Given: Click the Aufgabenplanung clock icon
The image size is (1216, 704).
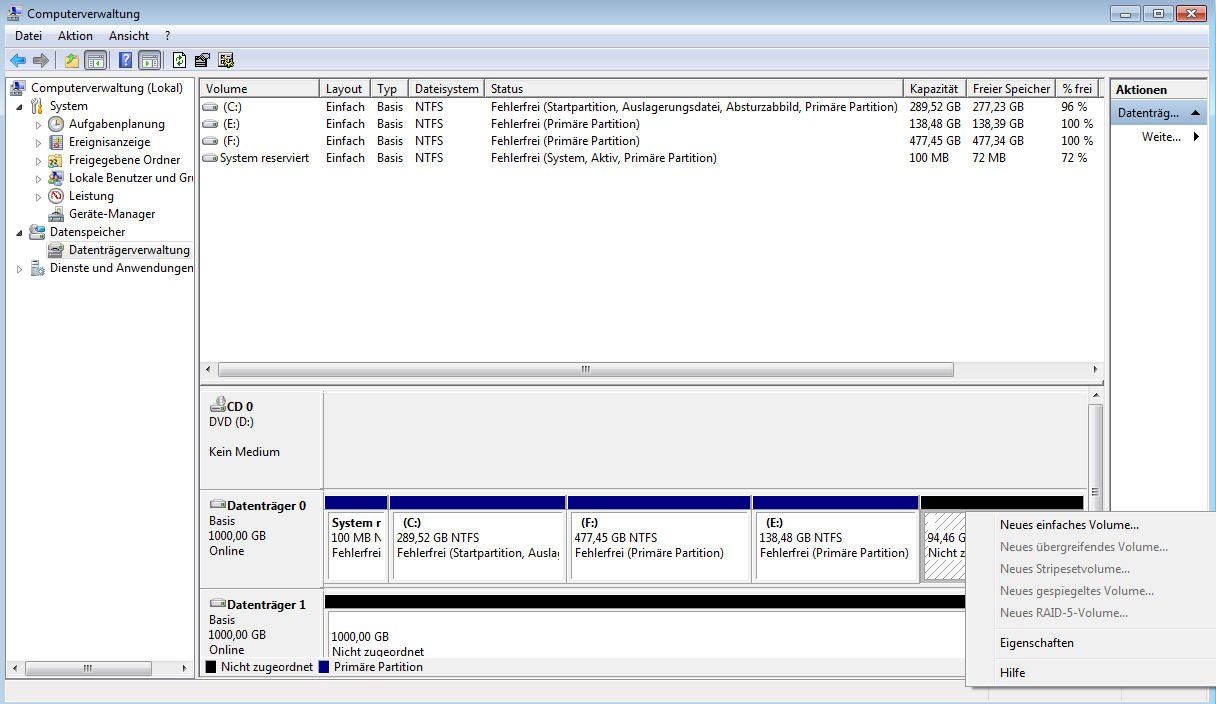Looking at the screenshot, I should point(56,124).
